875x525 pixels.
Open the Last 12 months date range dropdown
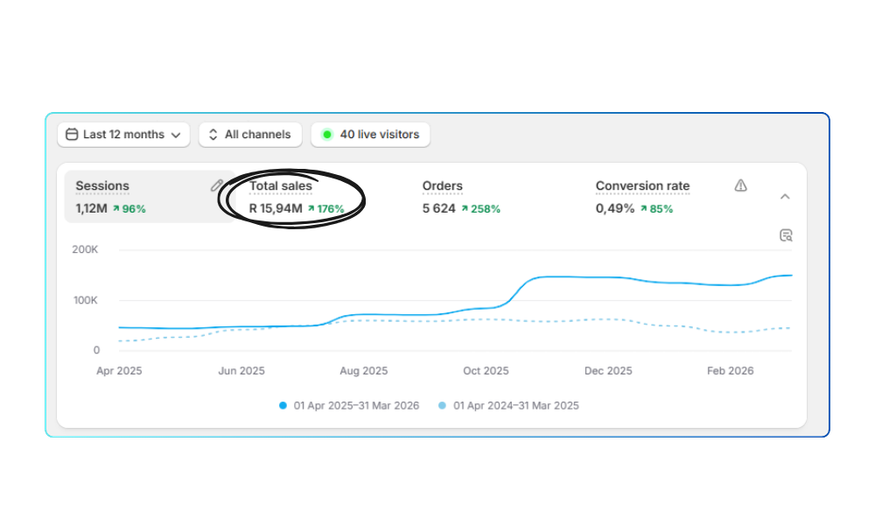click(x=123, y=134)
